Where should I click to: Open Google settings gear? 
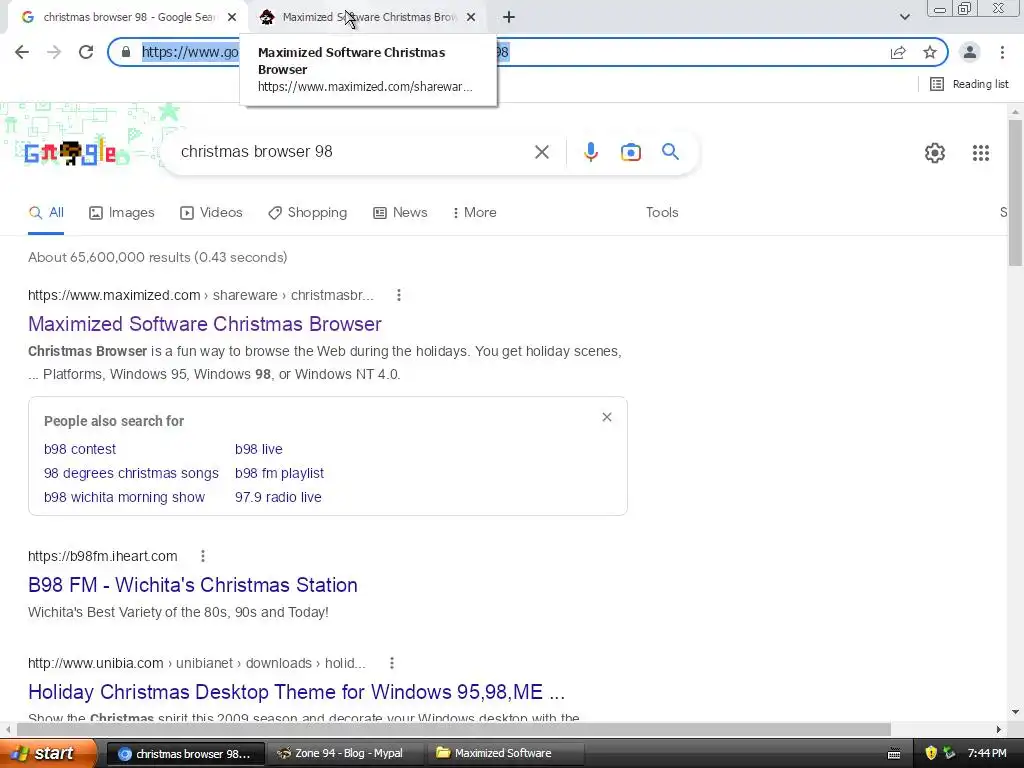pos(935,153)
